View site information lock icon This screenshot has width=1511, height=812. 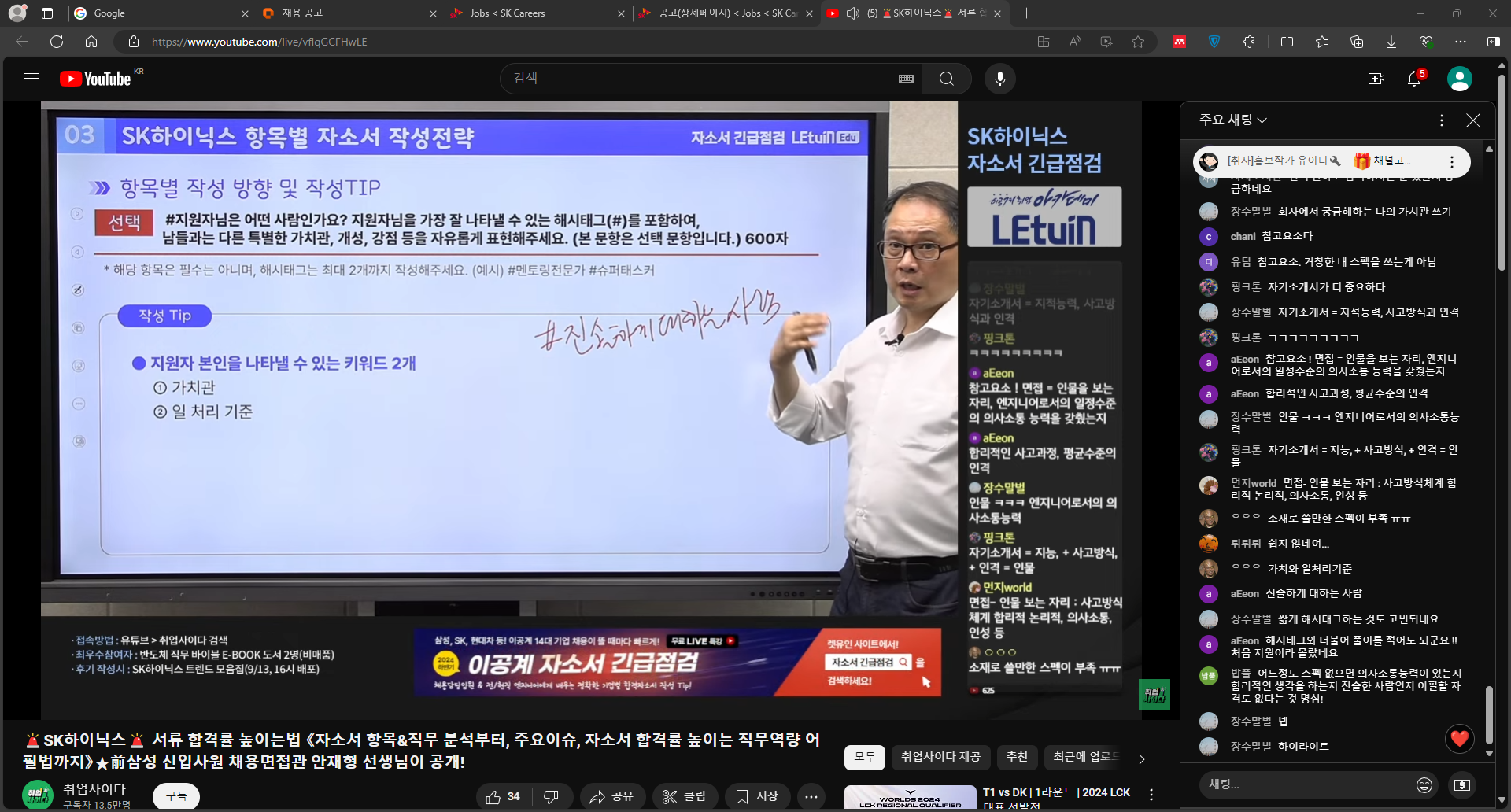pyautogui.click(x=134, y=42)
